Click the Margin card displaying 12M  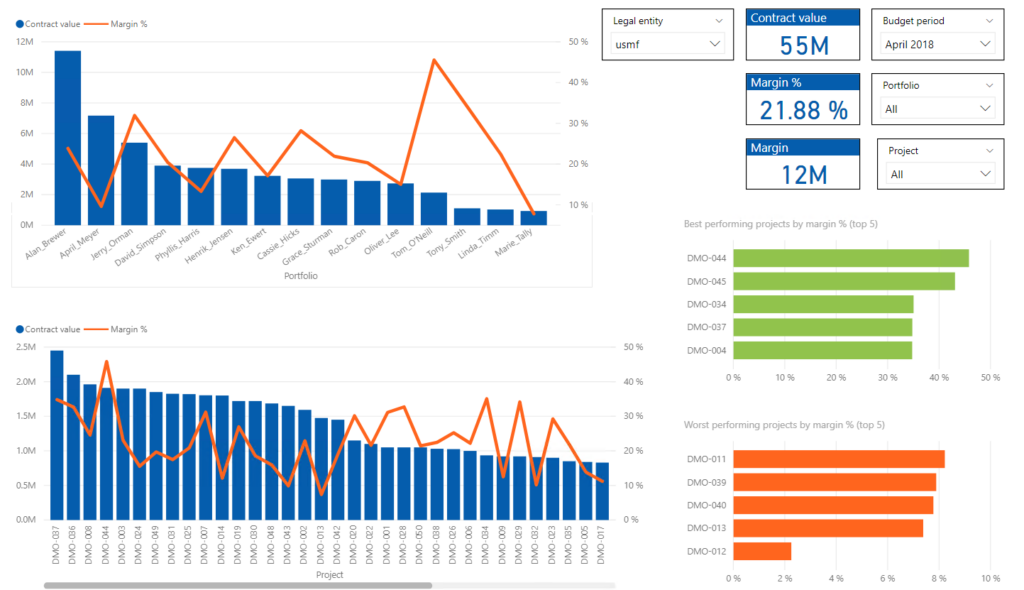[802, 163]
